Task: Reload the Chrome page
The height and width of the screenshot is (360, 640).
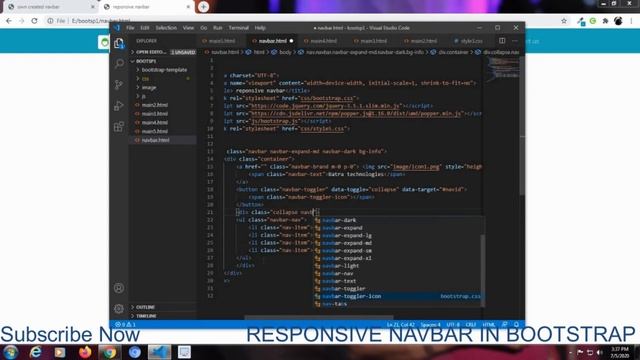Action: click(34, 21)
